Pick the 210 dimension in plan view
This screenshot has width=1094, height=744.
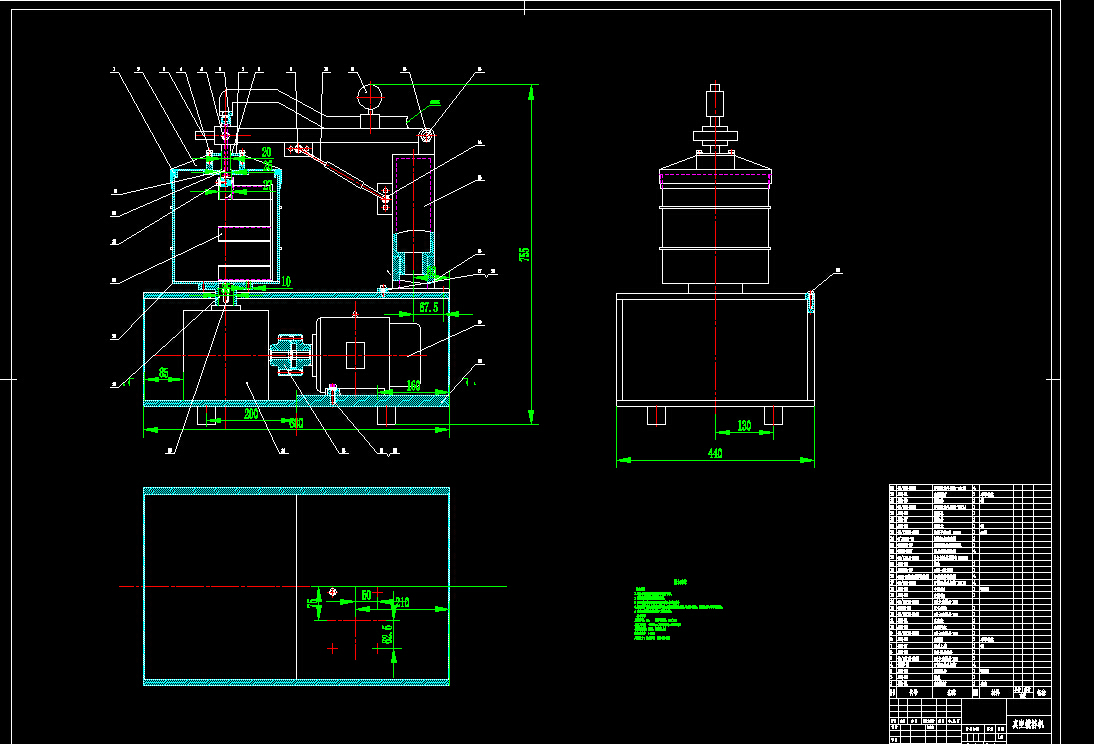pyautogui.click(x=403, y=602)
